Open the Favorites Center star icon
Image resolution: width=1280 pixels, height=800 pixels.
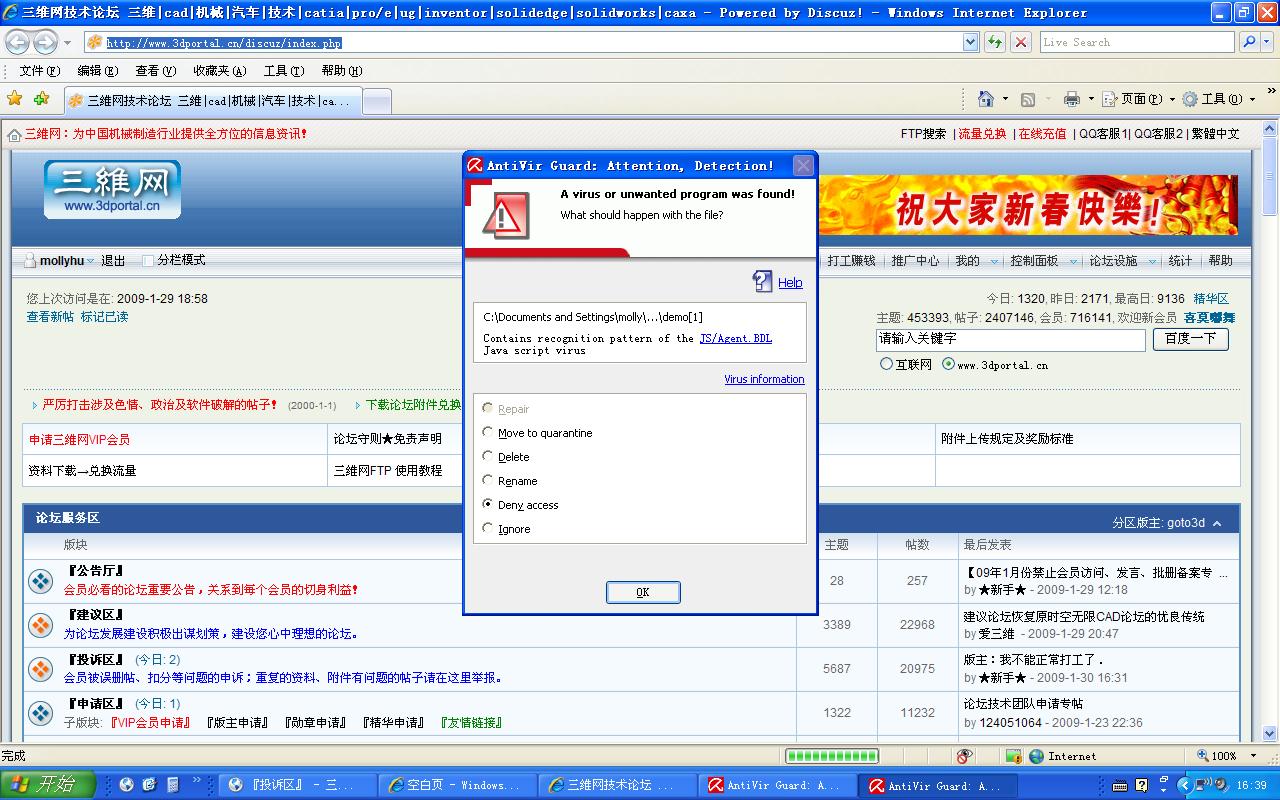pyautogui.click(x=14, y=99)
